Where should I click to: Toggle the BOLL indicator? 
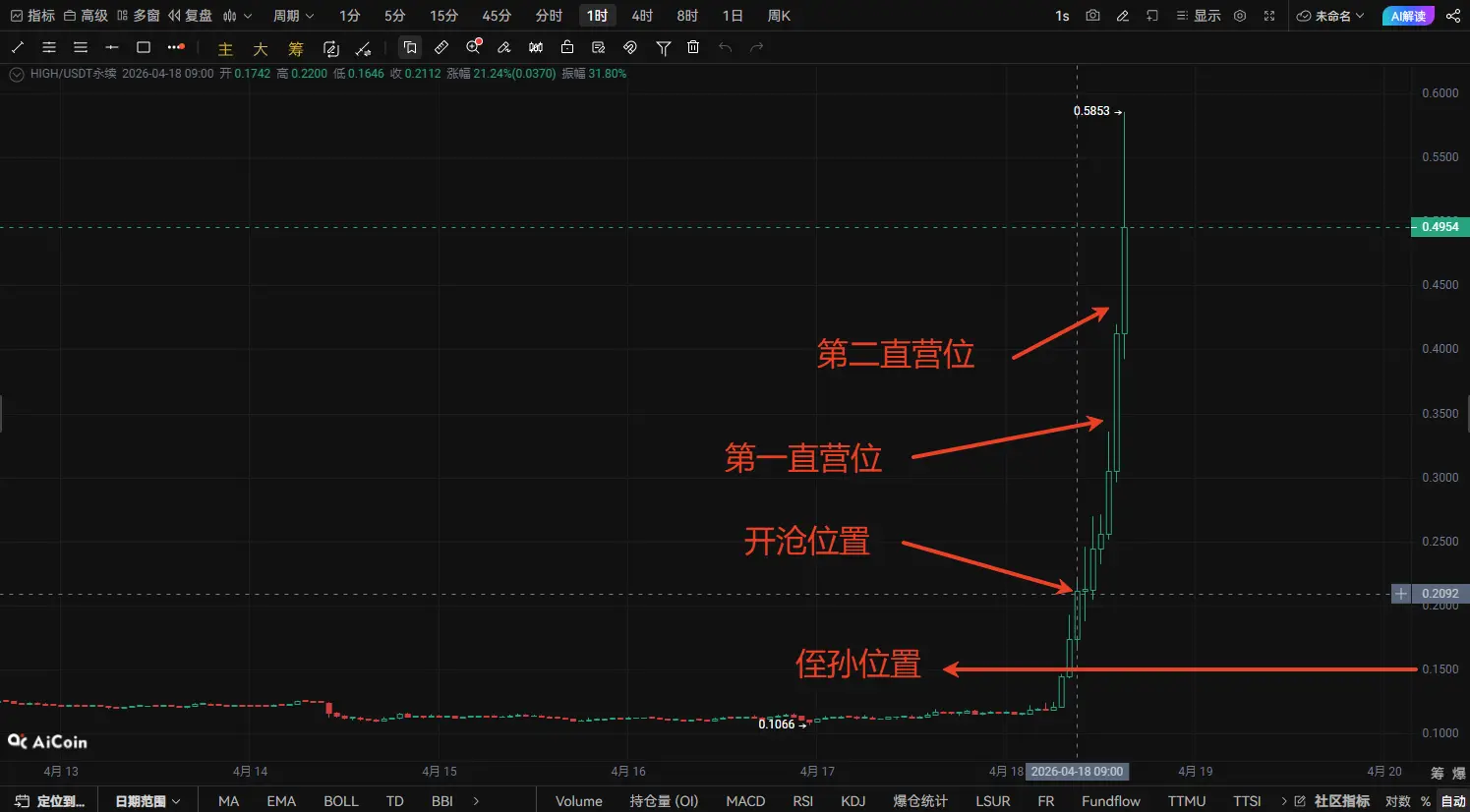click(x=341, y=801)
